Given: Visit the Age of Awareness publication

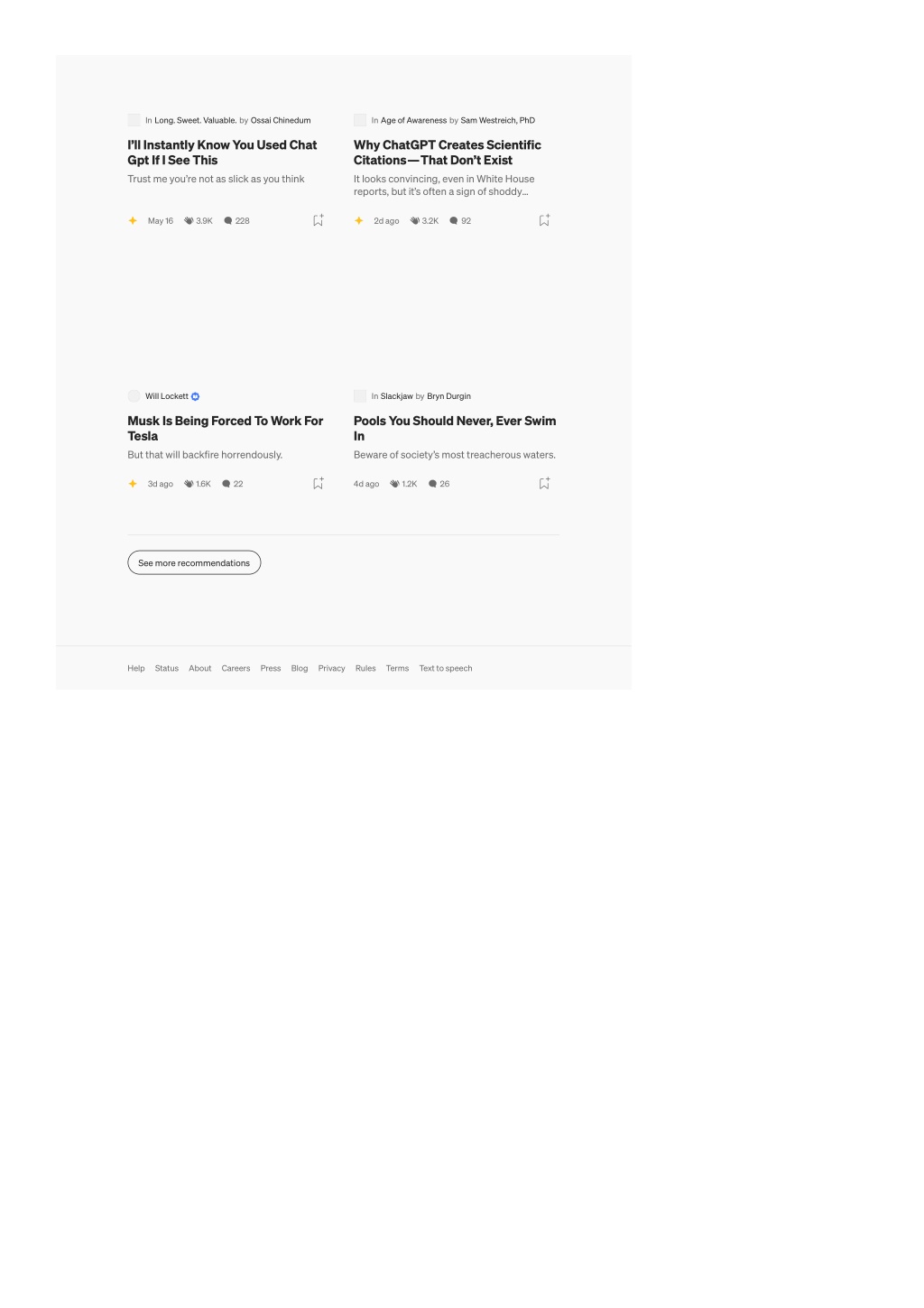Looking at the screenshot, I should 413,120.
